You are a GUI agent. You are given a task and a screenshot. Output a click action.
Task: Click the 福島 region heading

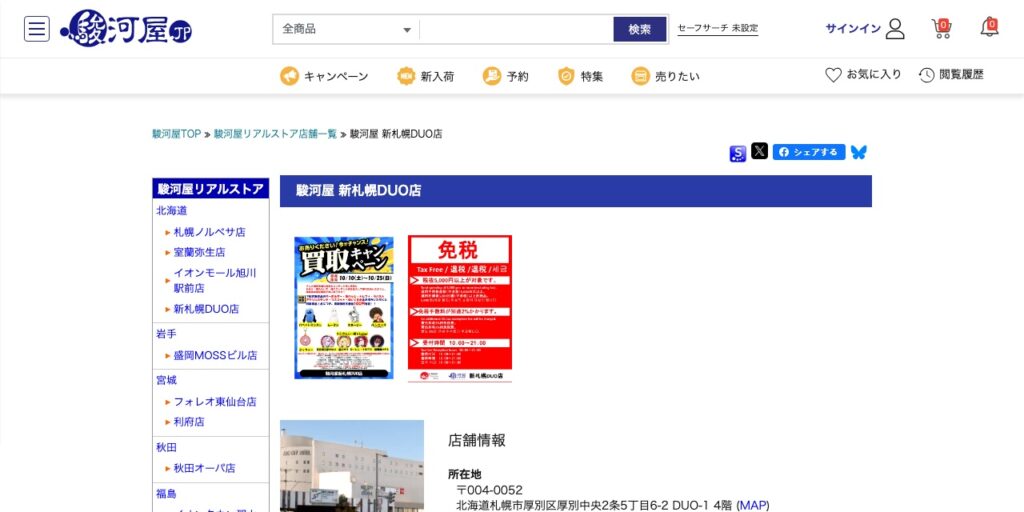pos(166,494)
